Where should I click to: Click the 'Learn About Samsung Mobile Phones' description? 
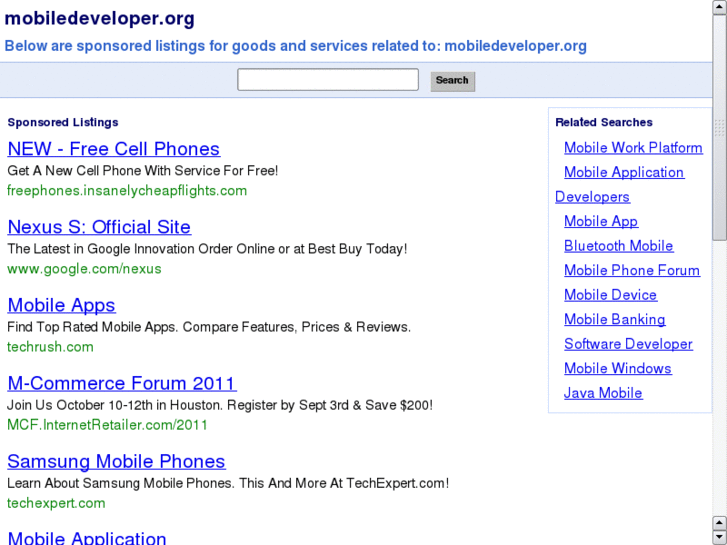(228, 483)
